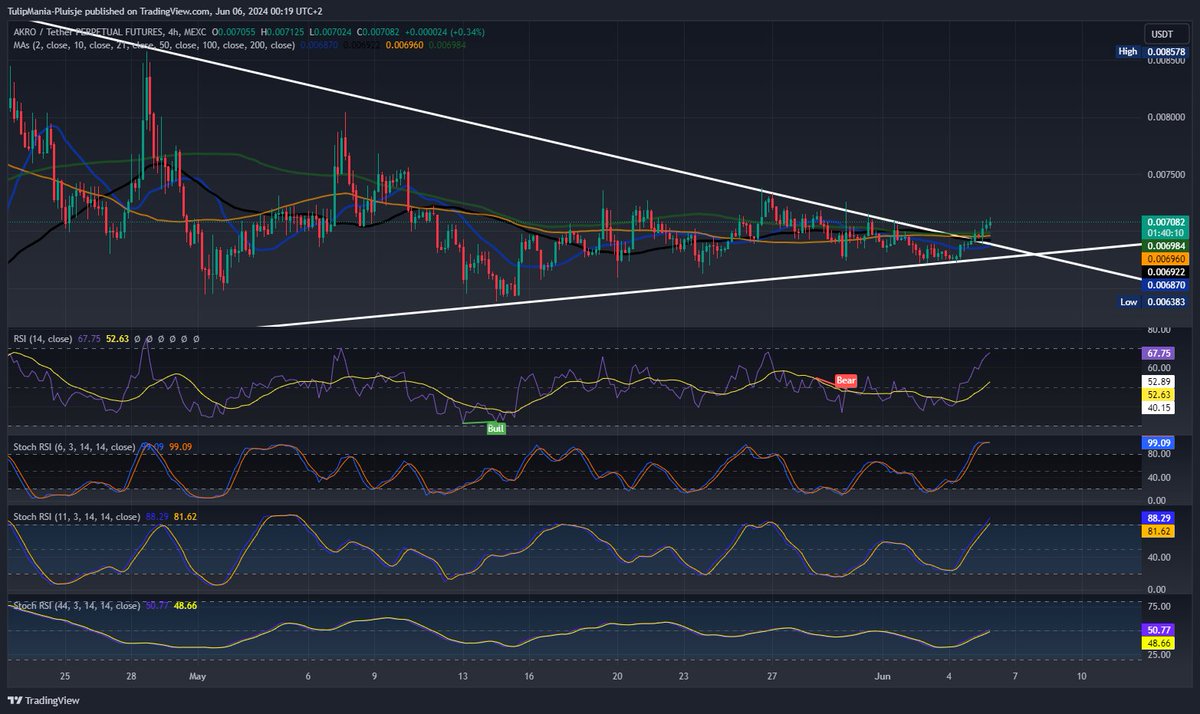Select the Stoch RSI (6, 3, 14, 14, close) legend
The height and width of the screenshot is (714, 1200).
tap(76, 446)
